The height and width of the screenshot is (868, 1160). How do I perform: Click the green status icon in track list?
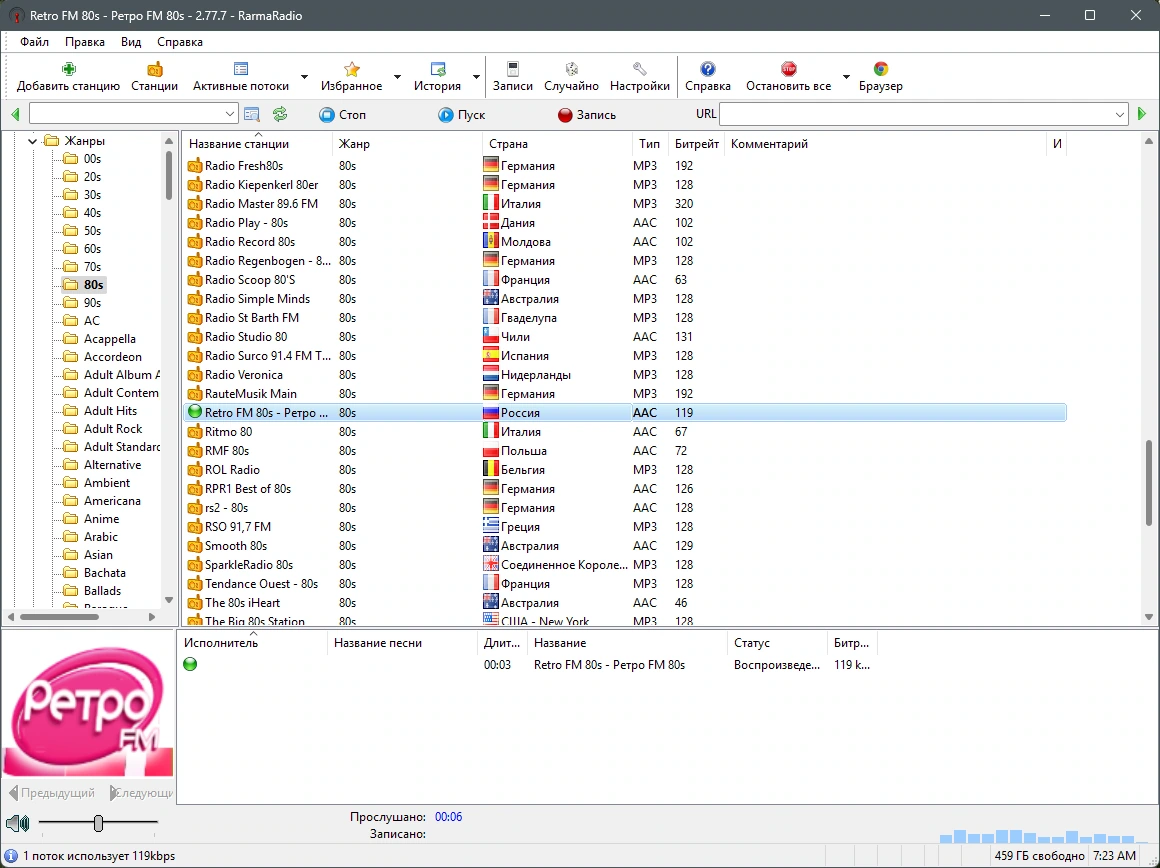(x=190, y=665)
